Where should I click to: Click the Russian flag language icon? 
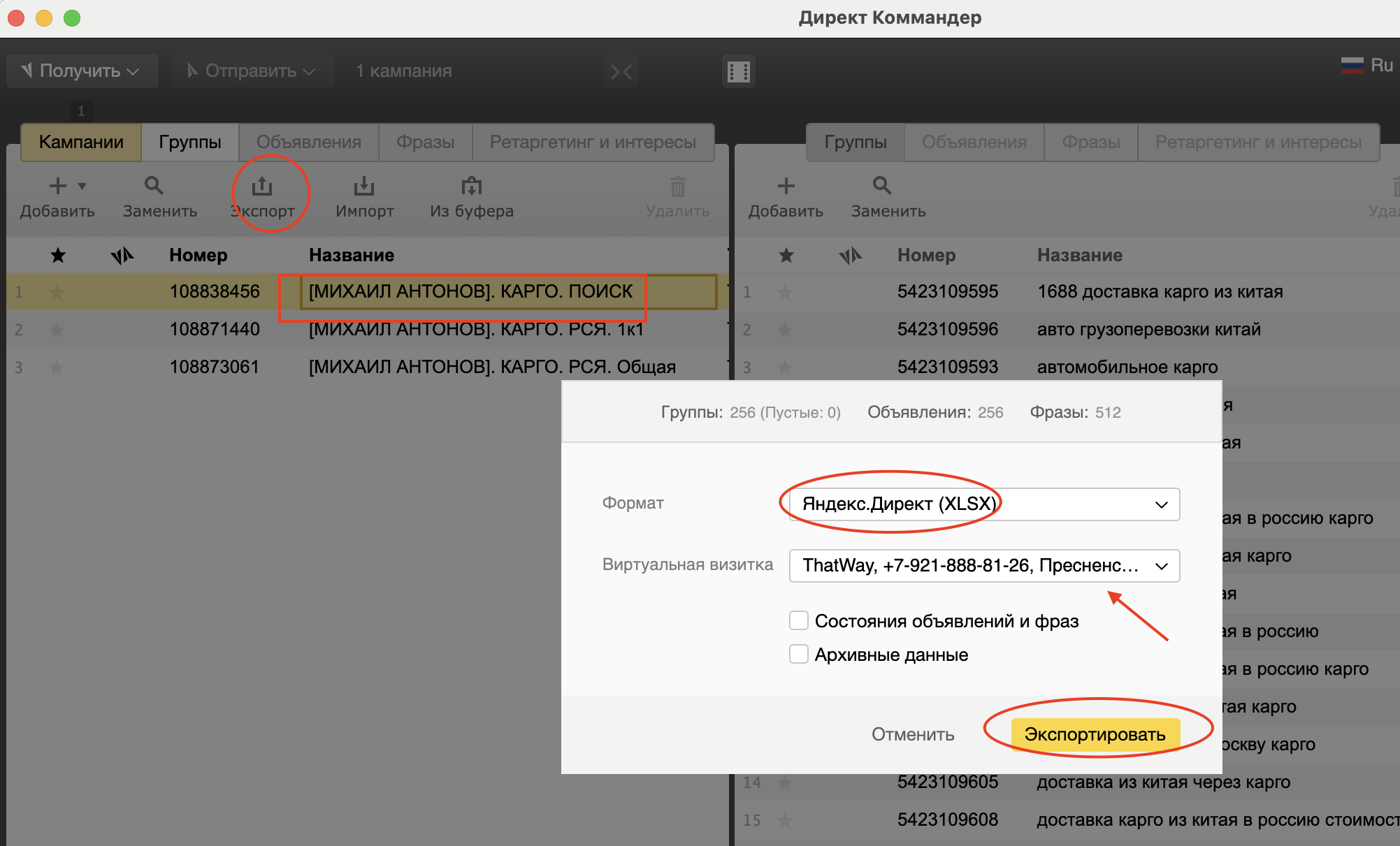coord(1352,66)
